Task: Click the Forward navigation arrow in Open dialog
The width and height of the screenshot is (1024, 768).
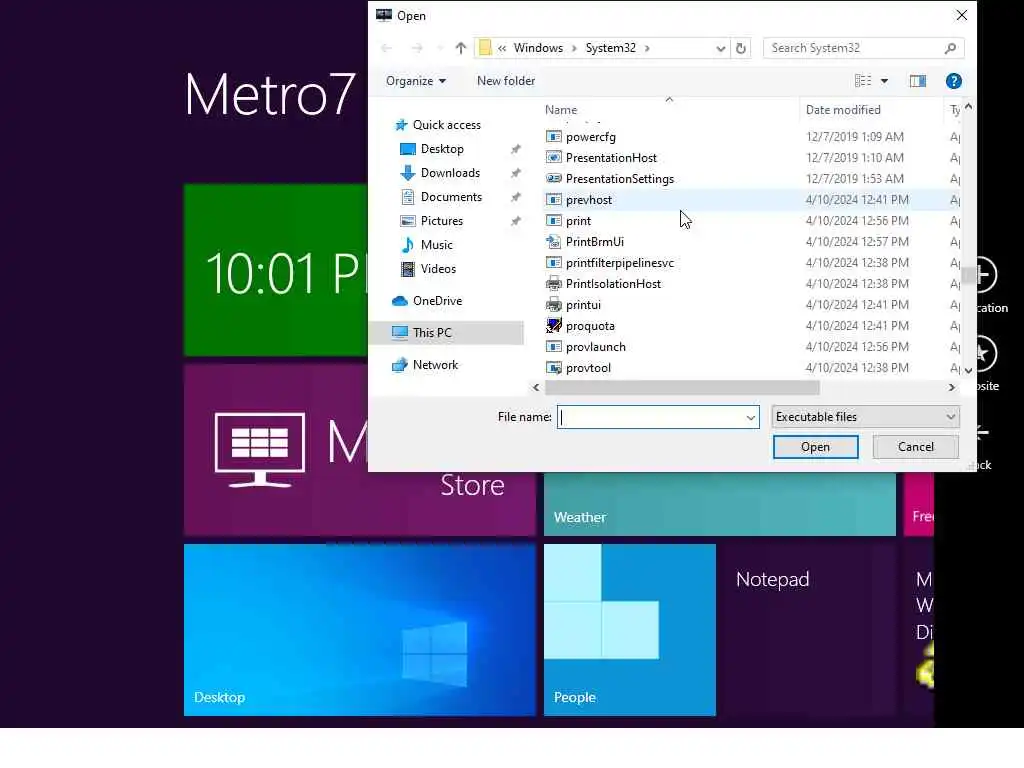Action: point(417,48)
